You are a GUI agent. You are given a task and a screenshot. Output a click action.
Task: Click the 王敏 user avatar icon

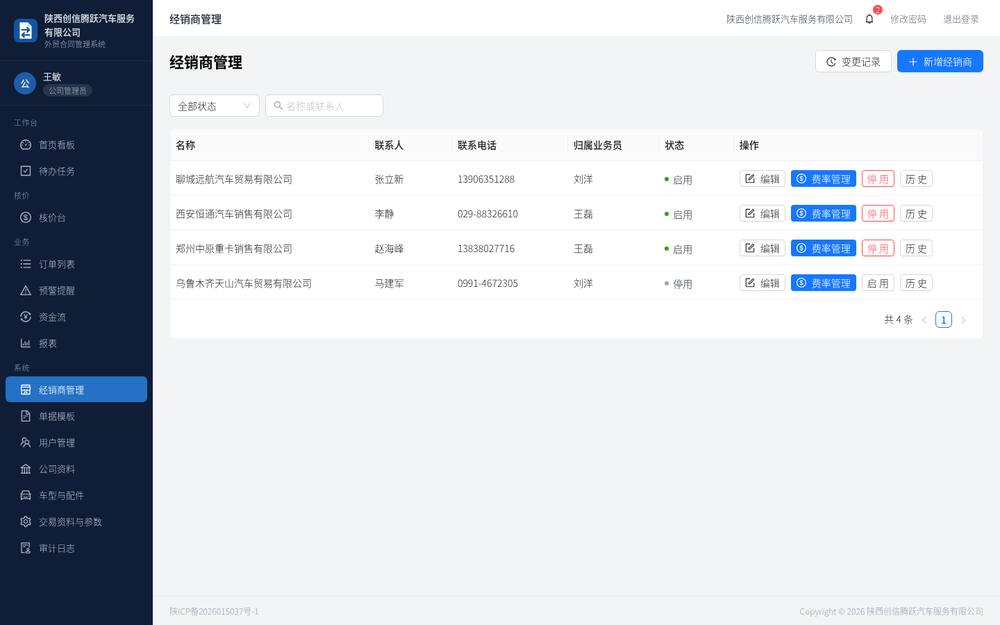pos(25,84)
